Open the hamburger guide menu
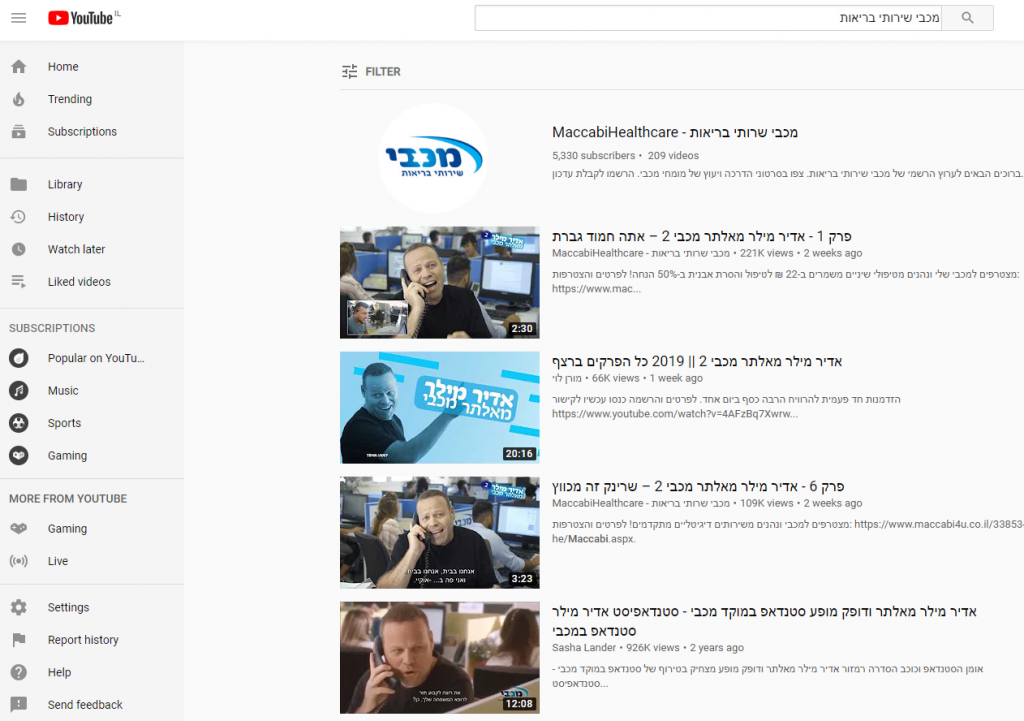The image size is (1024, 721). click(18, 18)
